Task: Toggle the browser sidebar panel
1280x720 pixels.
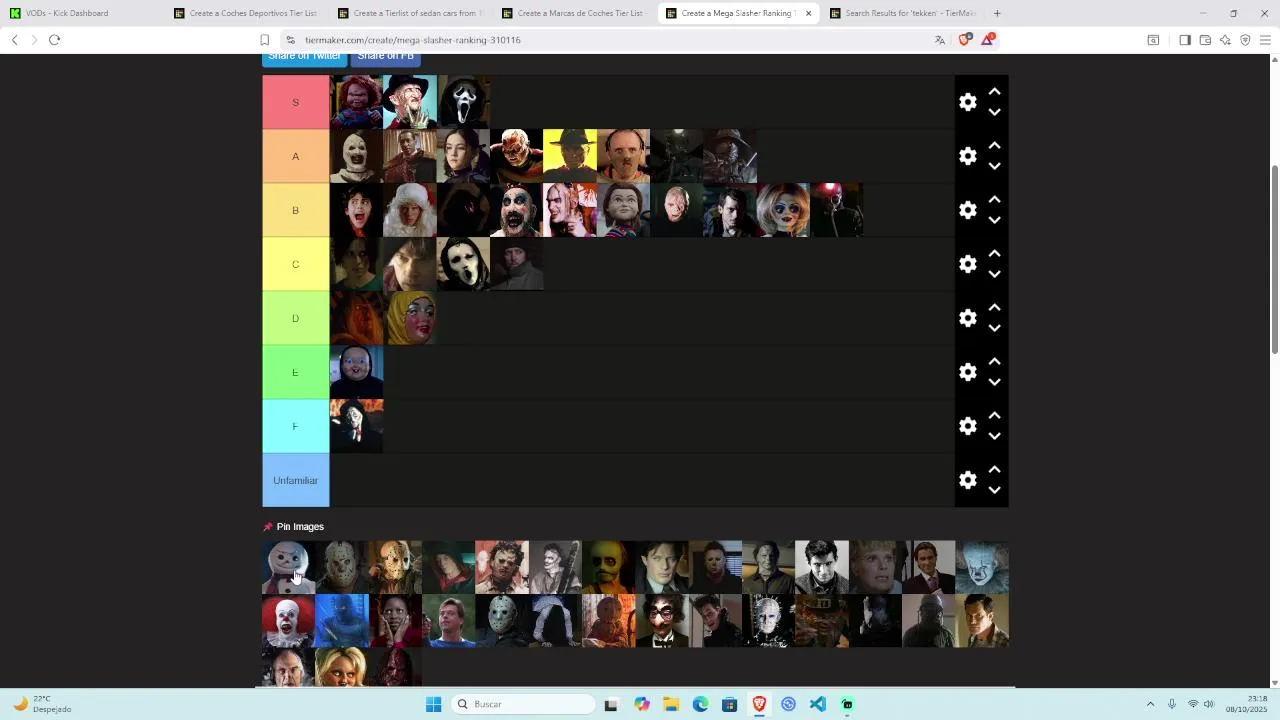Action: pyautogui.click(x=1185, y=40)
